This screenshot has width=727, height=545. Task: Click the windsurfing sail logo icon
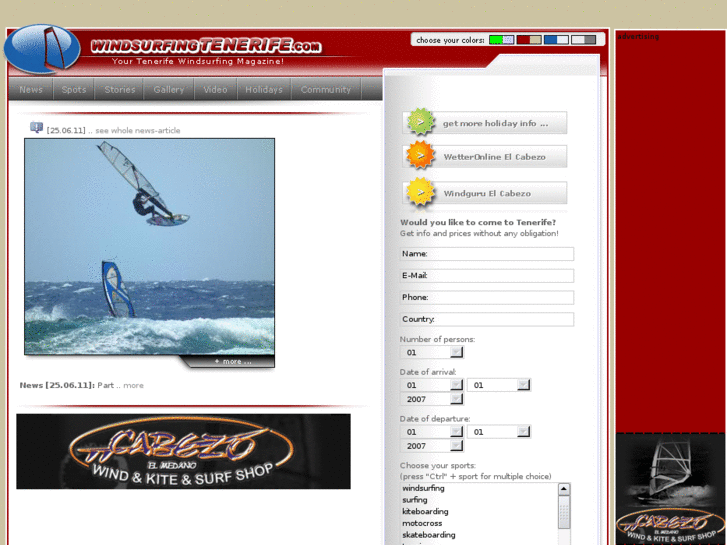pos(42,48)
